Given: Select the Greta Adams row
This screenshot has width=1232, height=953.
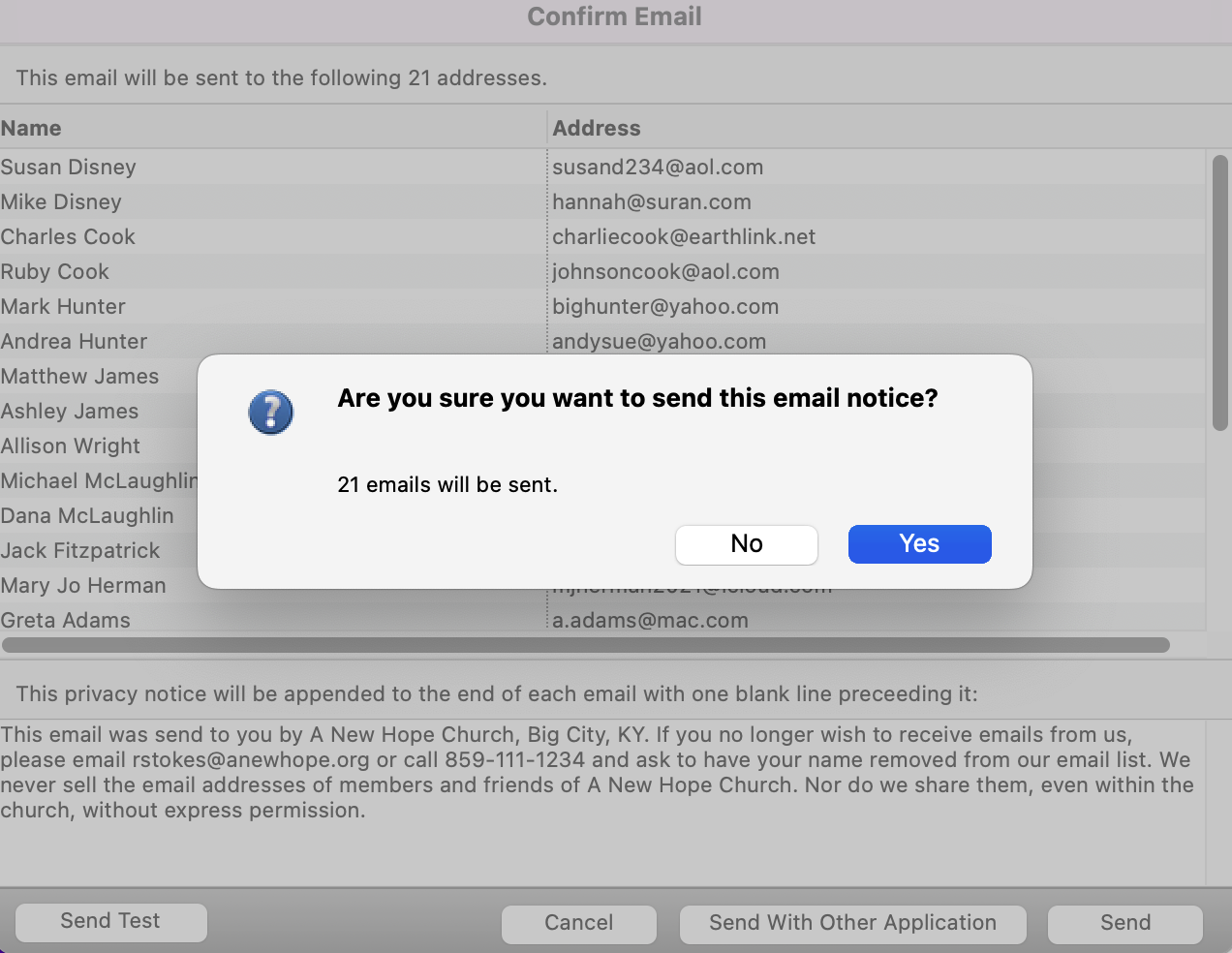Looking at the screenshot, I should 66,621.
